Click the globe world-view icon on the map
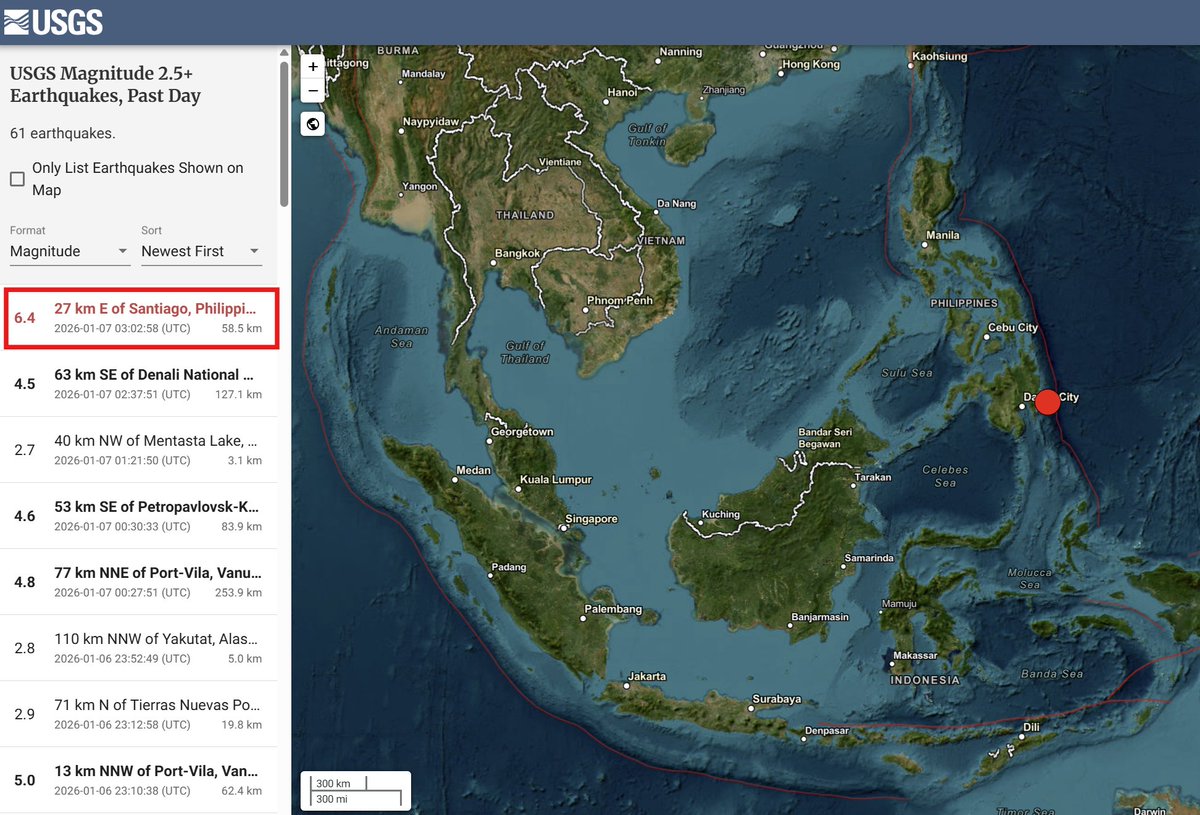1200x815 pixels. [x=313, y=124]
